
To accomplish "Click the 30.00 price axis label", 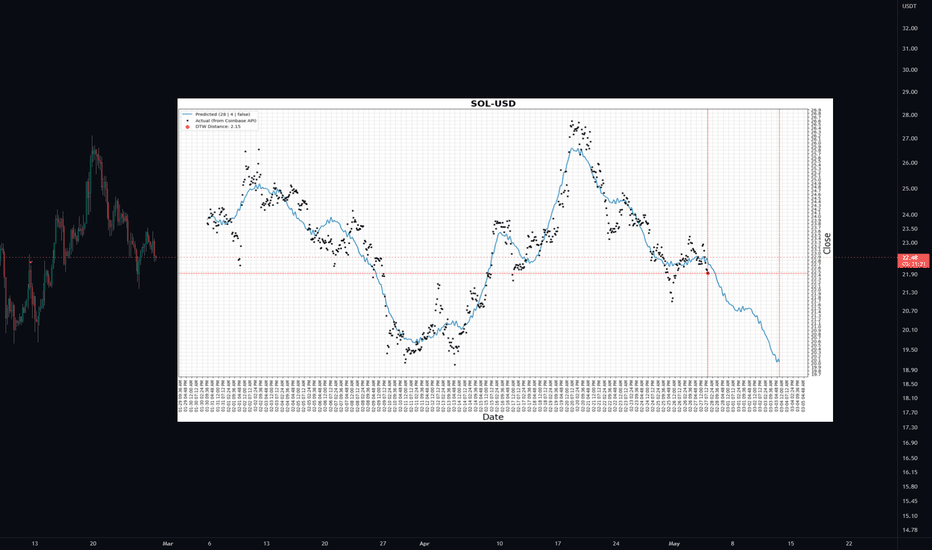I will coord(909,70).
